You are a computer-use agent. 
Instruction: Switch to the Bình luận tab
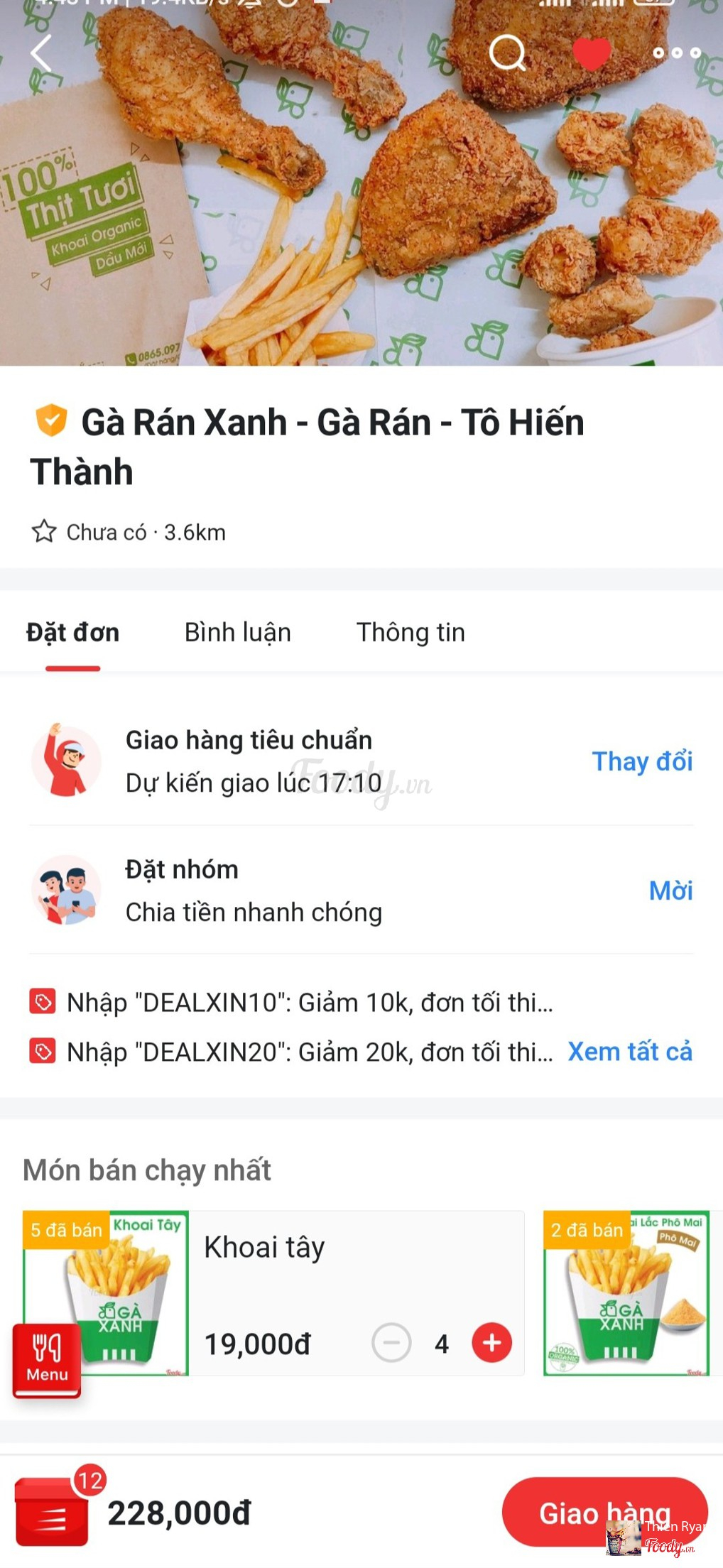238,632
